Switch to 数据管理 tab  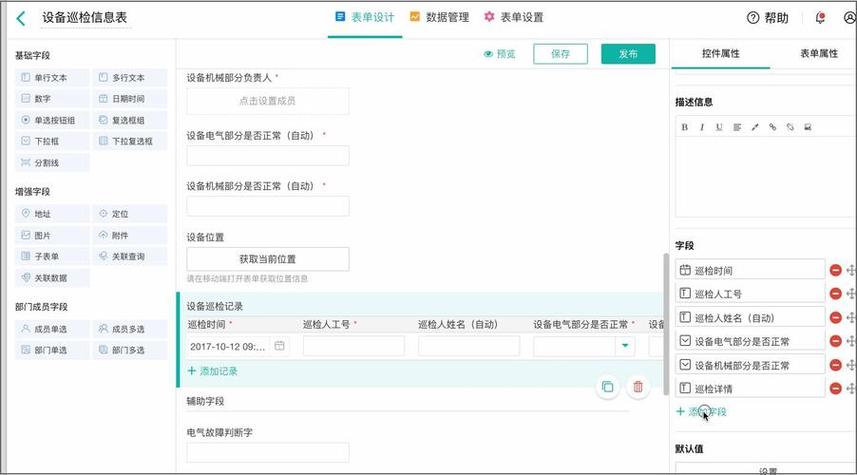(439, 17)
